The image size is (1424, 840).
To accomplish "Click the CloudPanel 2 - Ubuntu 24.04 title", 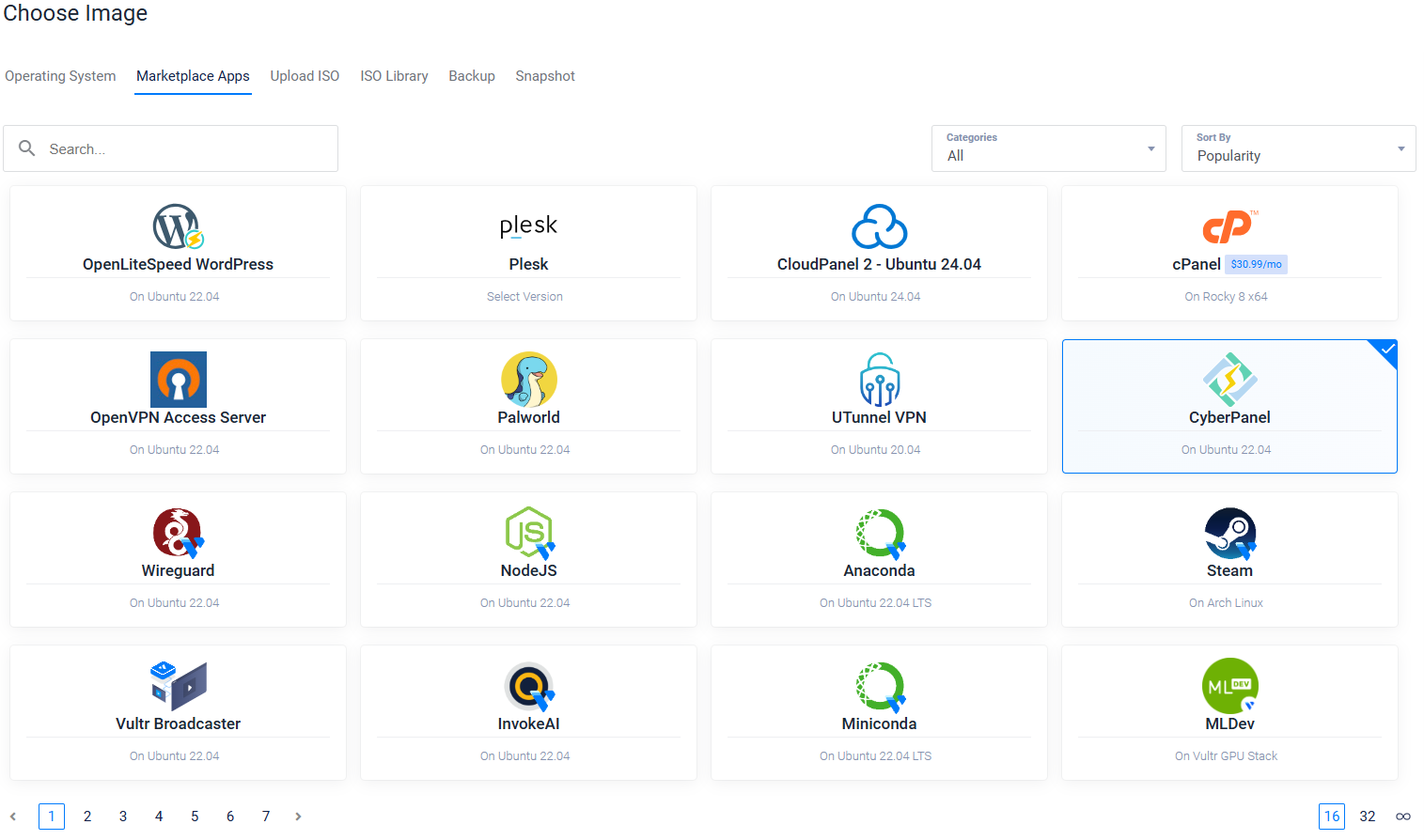I will pos(879,265).
